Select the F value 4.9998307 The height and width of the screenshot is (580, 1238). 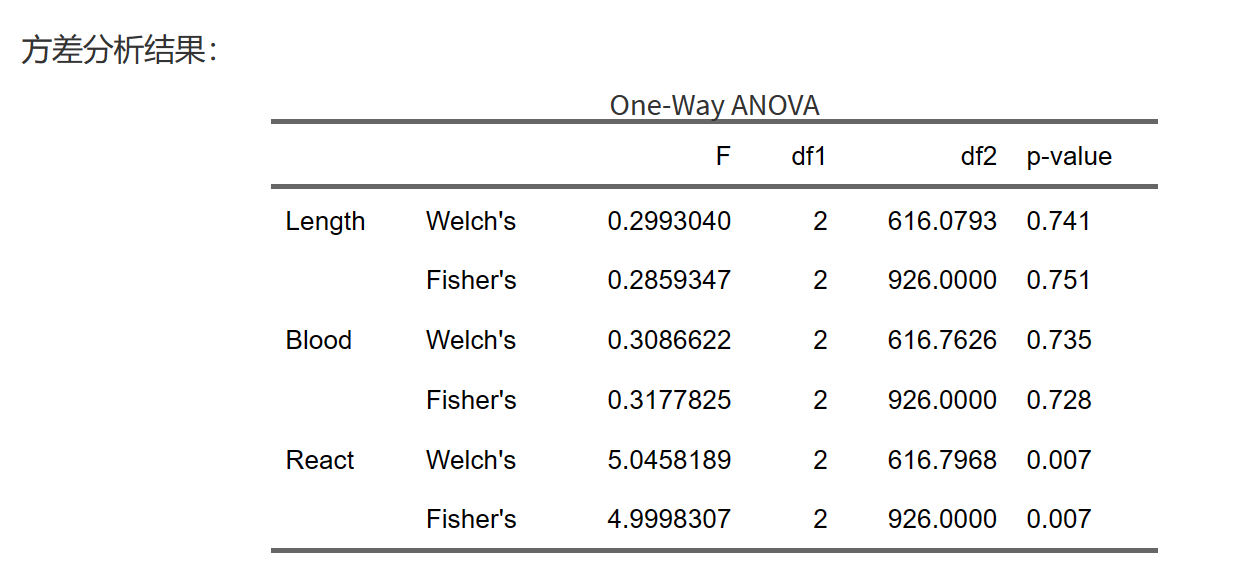click(x=669, y=519)
